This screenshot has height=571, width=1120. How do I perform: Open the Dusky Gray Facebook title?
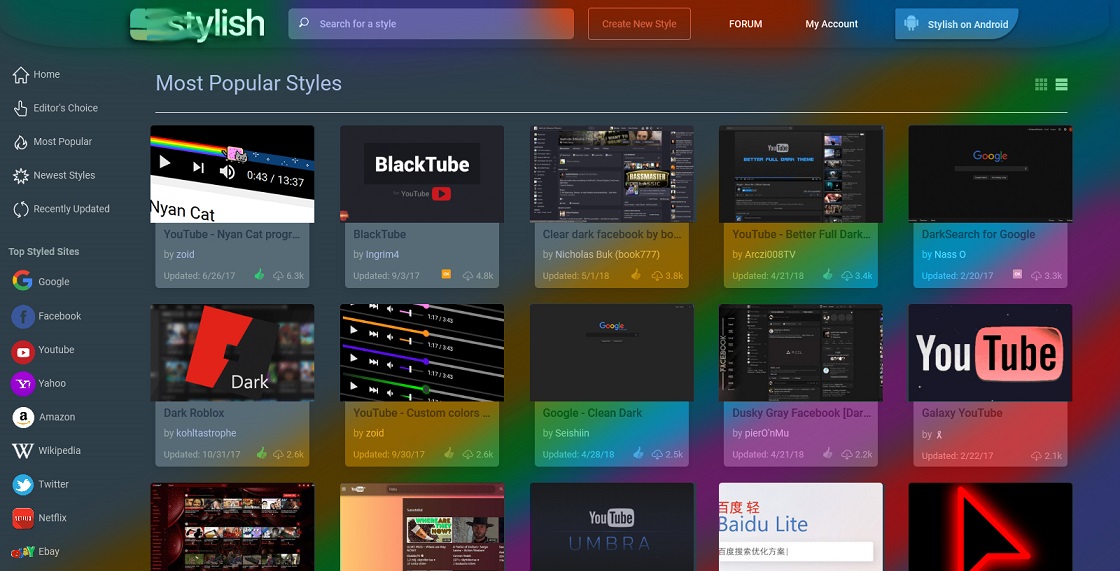pyautogui.click(x=799, y=413)
